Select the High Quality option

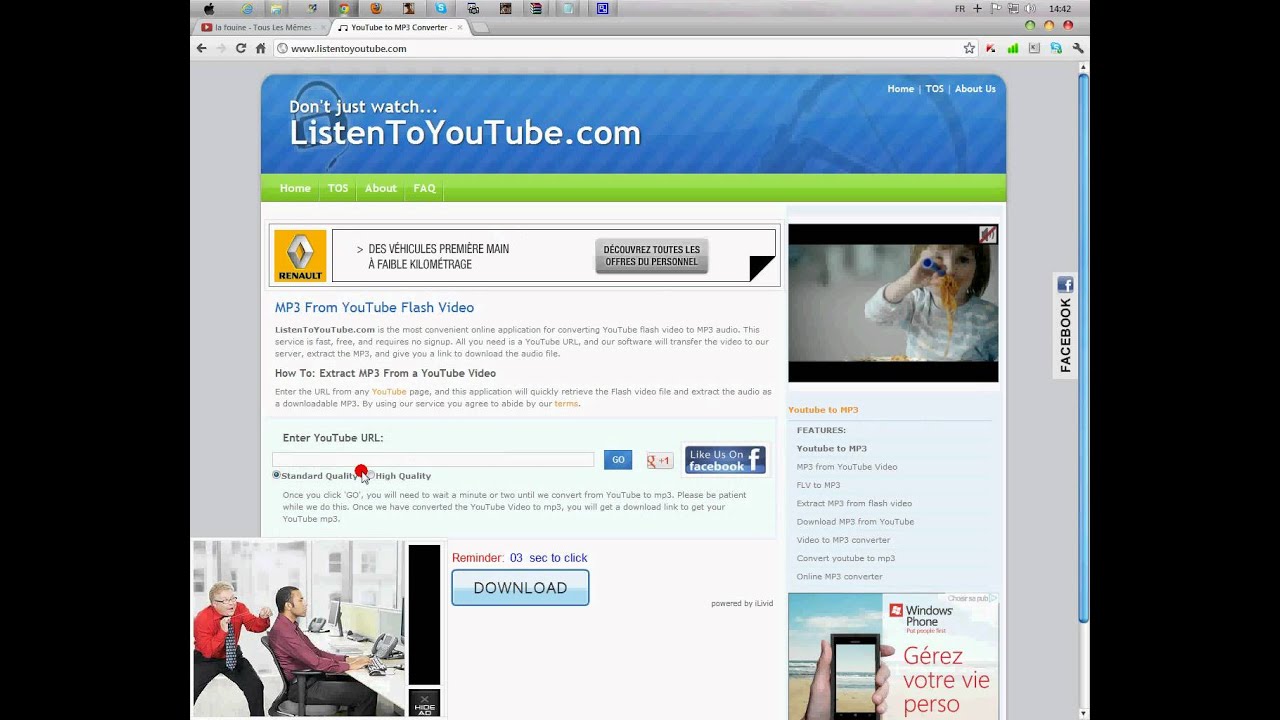pyautogui.click(x=371, y=476)
